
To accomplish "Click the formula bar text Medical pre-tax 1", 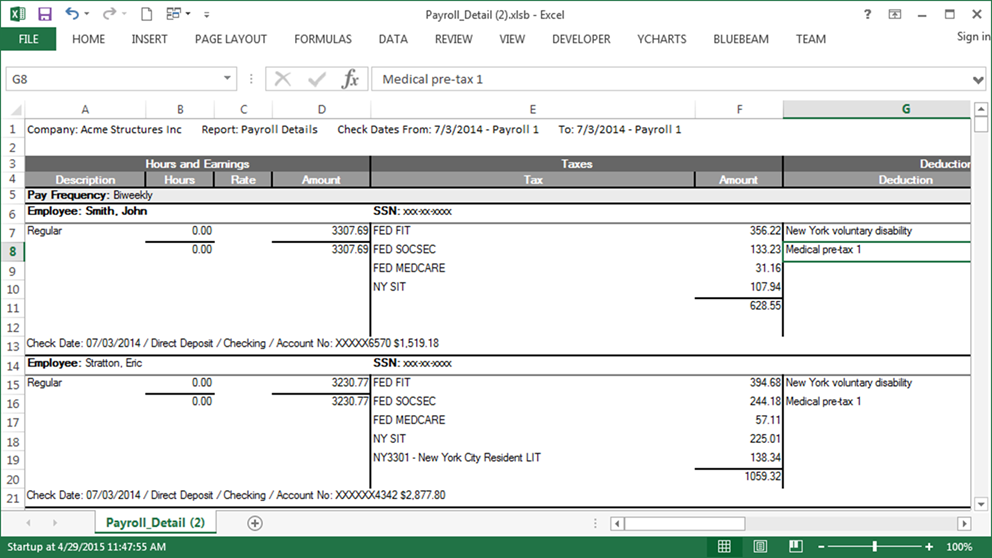I will [x=432, y=79].
